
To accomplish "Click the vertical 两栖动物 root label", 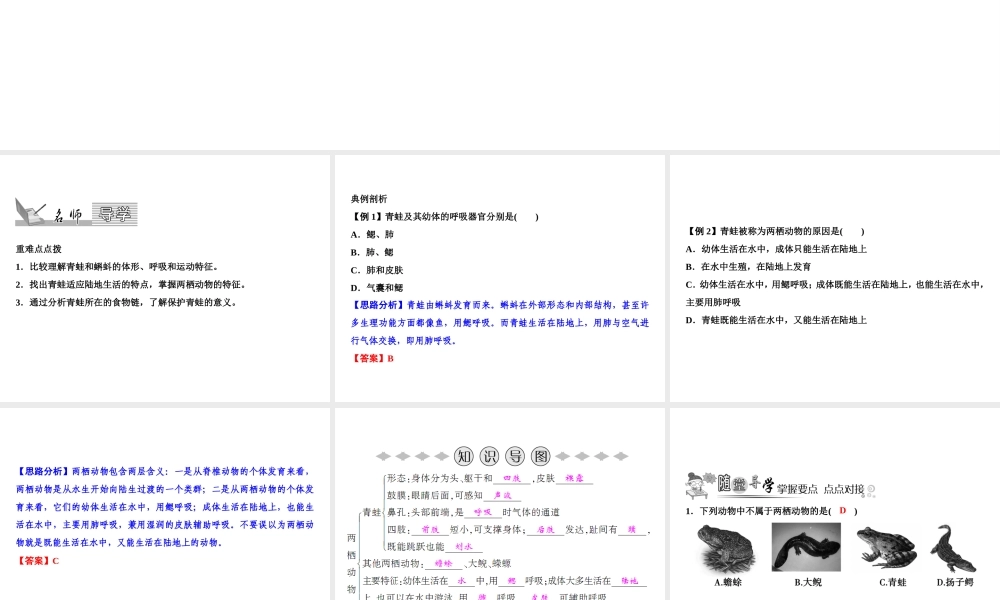I will pos(351,564).
